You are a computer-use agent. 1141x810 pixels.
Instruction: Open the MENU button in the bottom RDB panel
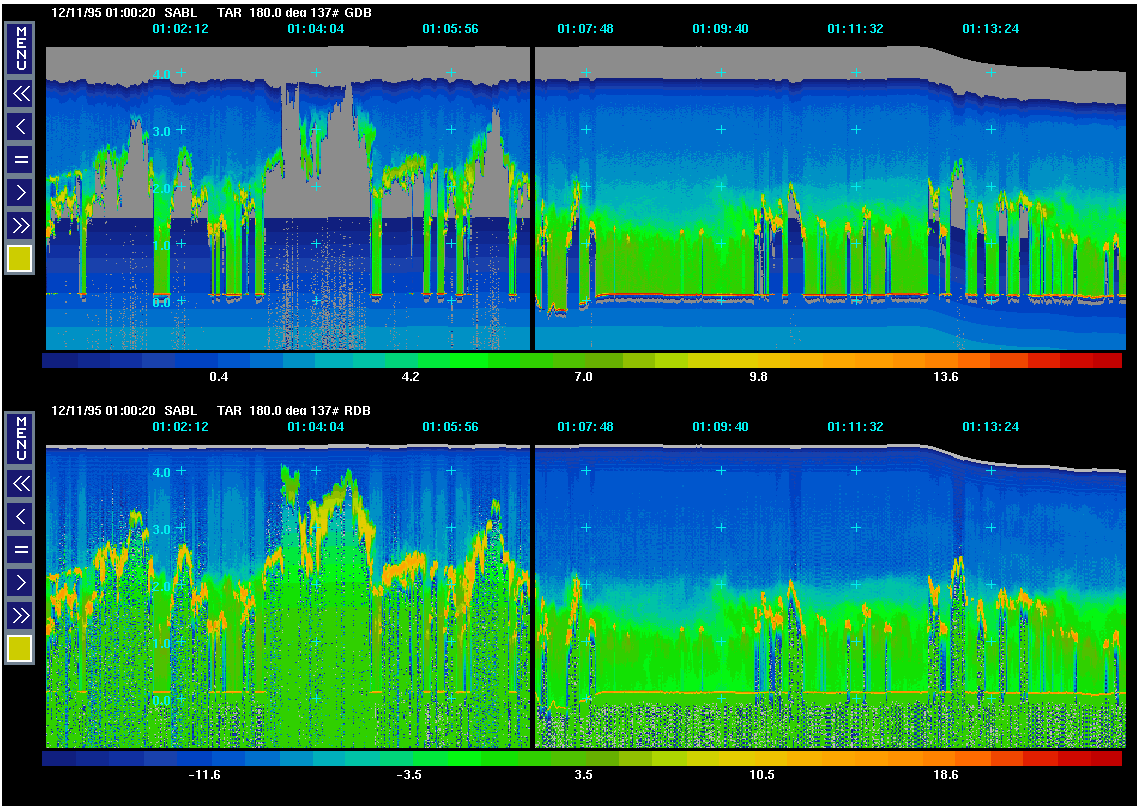[21, 439]
